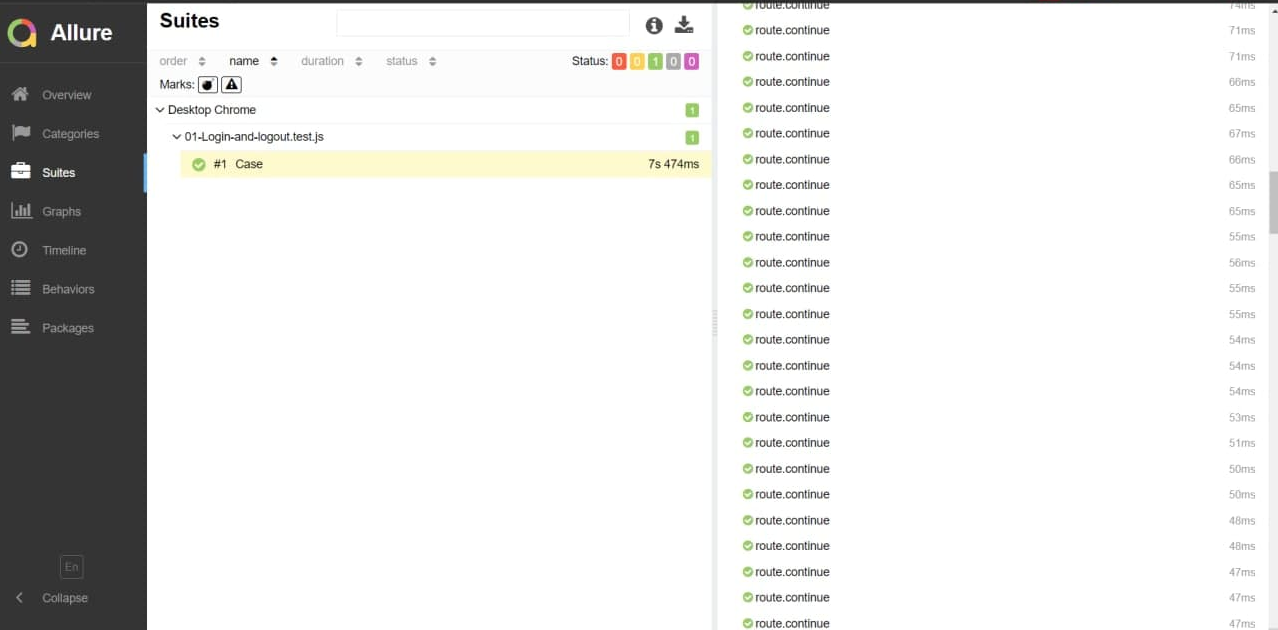Open Categories via the flag icon
The image size is (1278, 630).
[x=20, y=133]
